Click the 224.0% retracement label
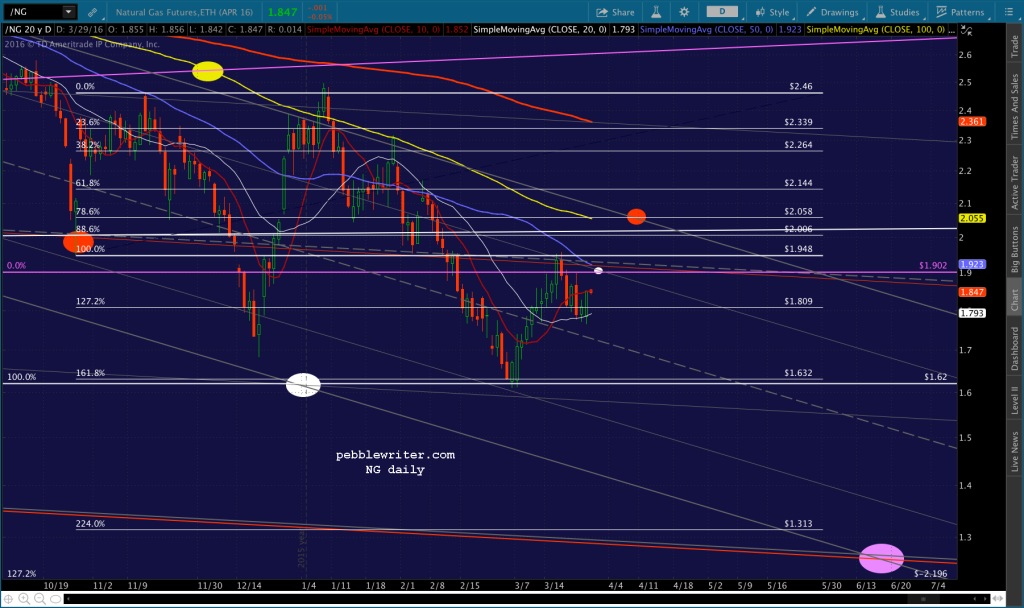 click(90, 524)
